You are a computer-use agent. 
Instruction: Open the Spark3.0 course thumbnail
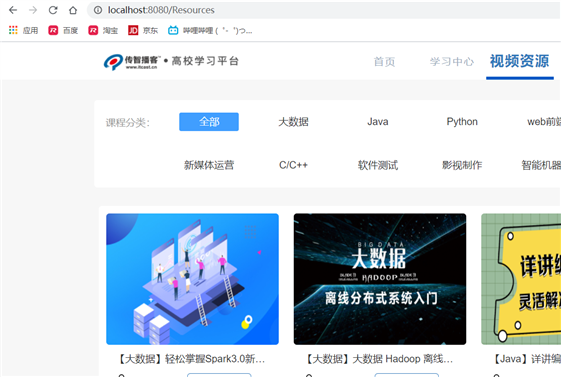(192, 279)
